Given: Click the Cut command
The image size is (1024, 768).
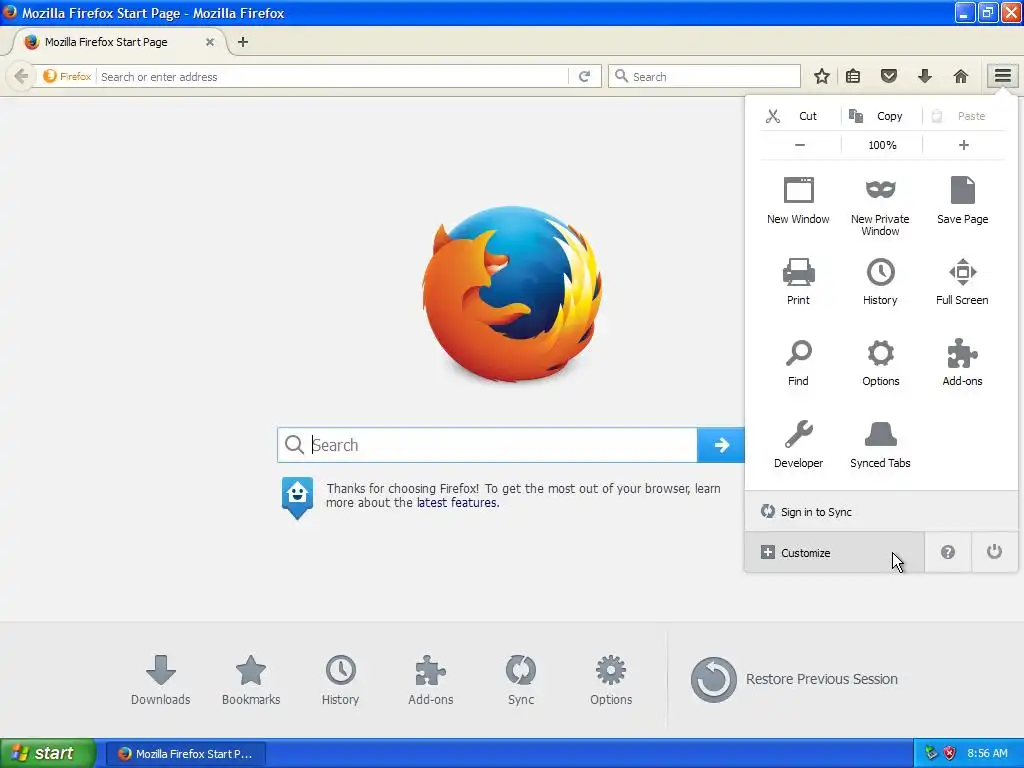Looking at the screenshot, I should (801, 116).
